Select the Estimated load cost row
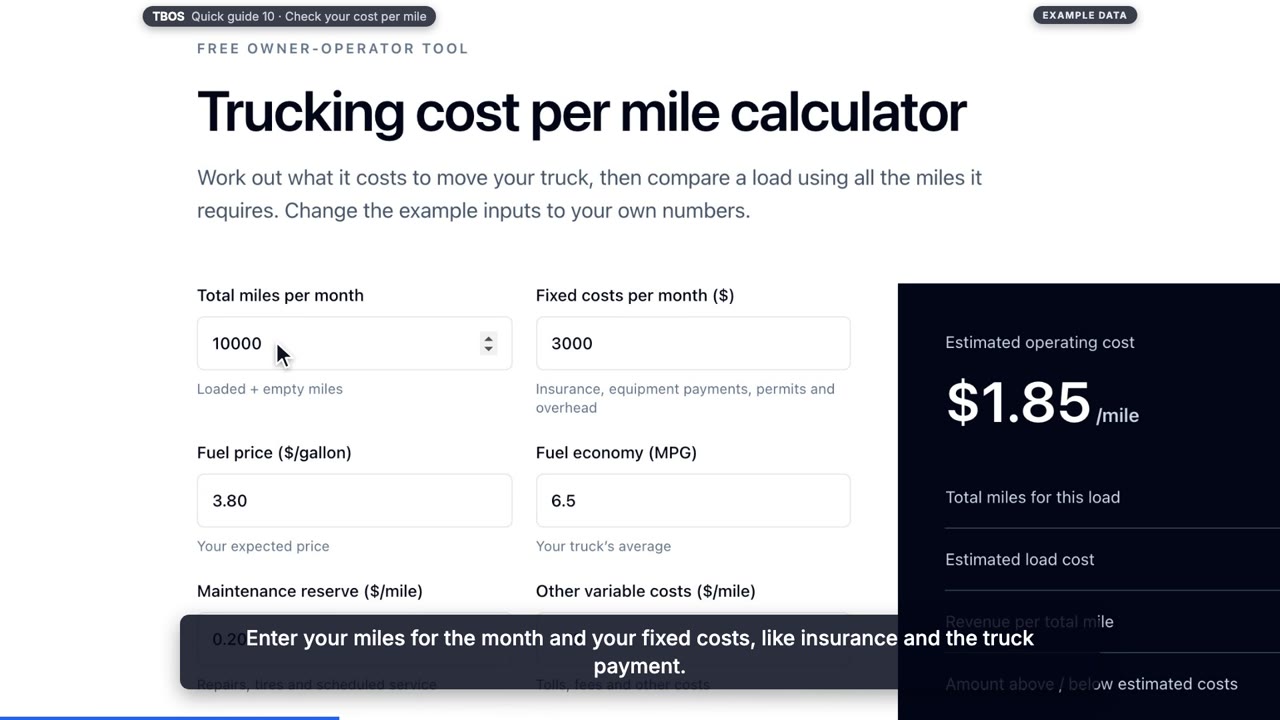This screenshot has width=1280, height=720. tap(1112, 559)
